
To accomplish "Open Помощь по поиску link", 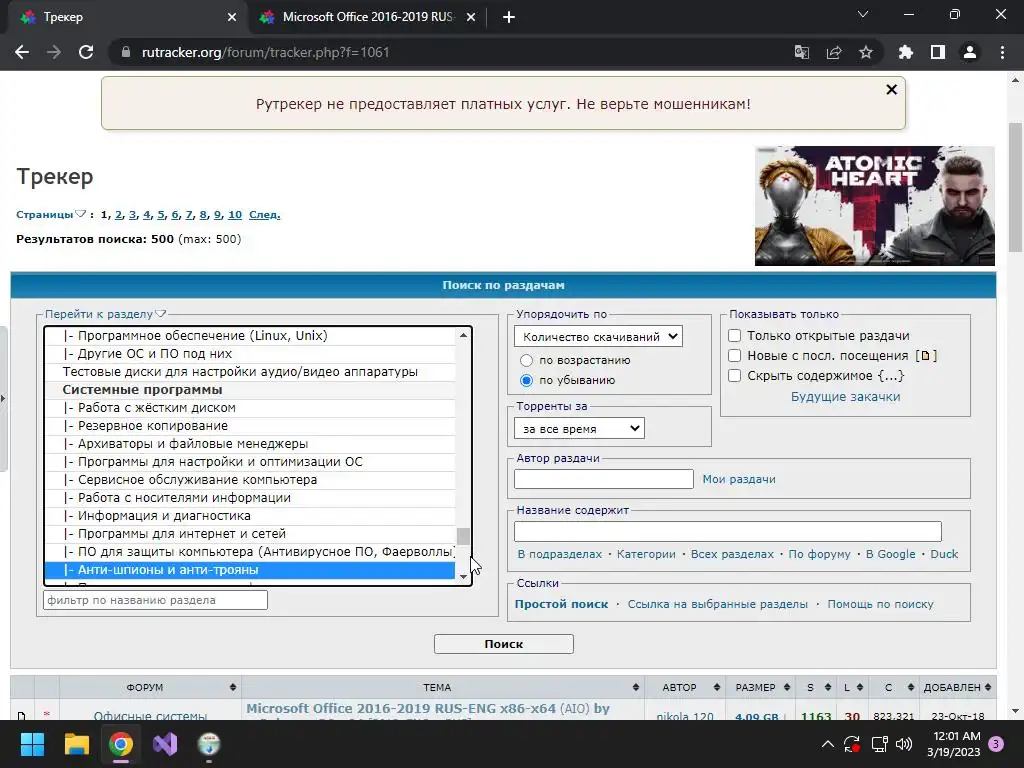I will 880,604.
